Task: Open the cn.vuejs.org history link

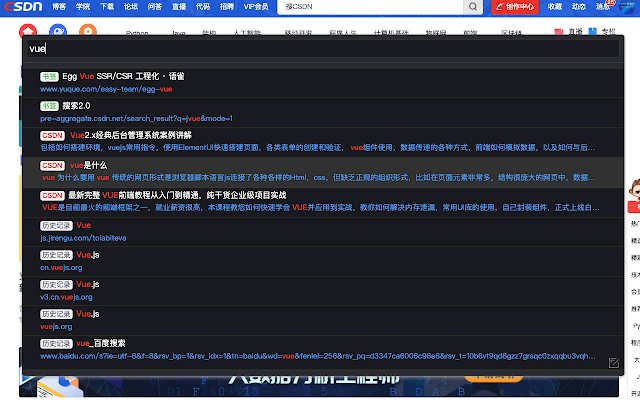Action: 61,268
